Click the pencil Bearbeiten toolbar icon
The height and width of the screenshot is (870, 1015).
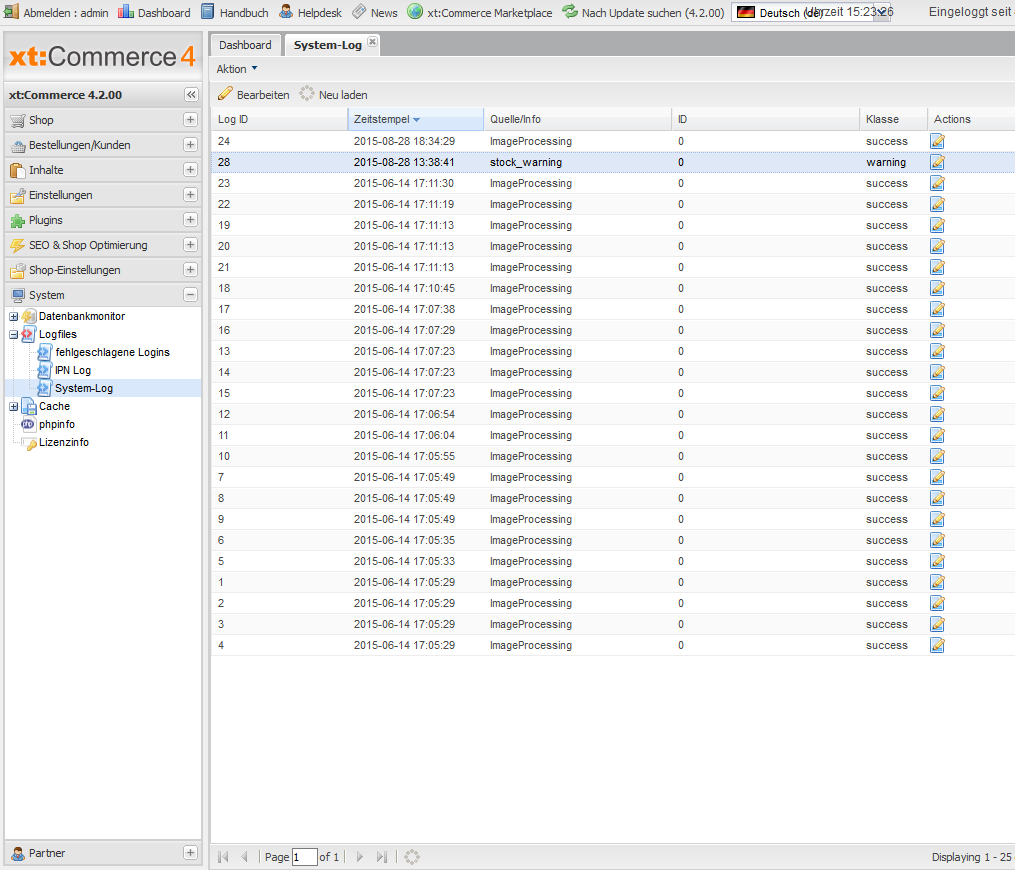click(x=226, y=94)
